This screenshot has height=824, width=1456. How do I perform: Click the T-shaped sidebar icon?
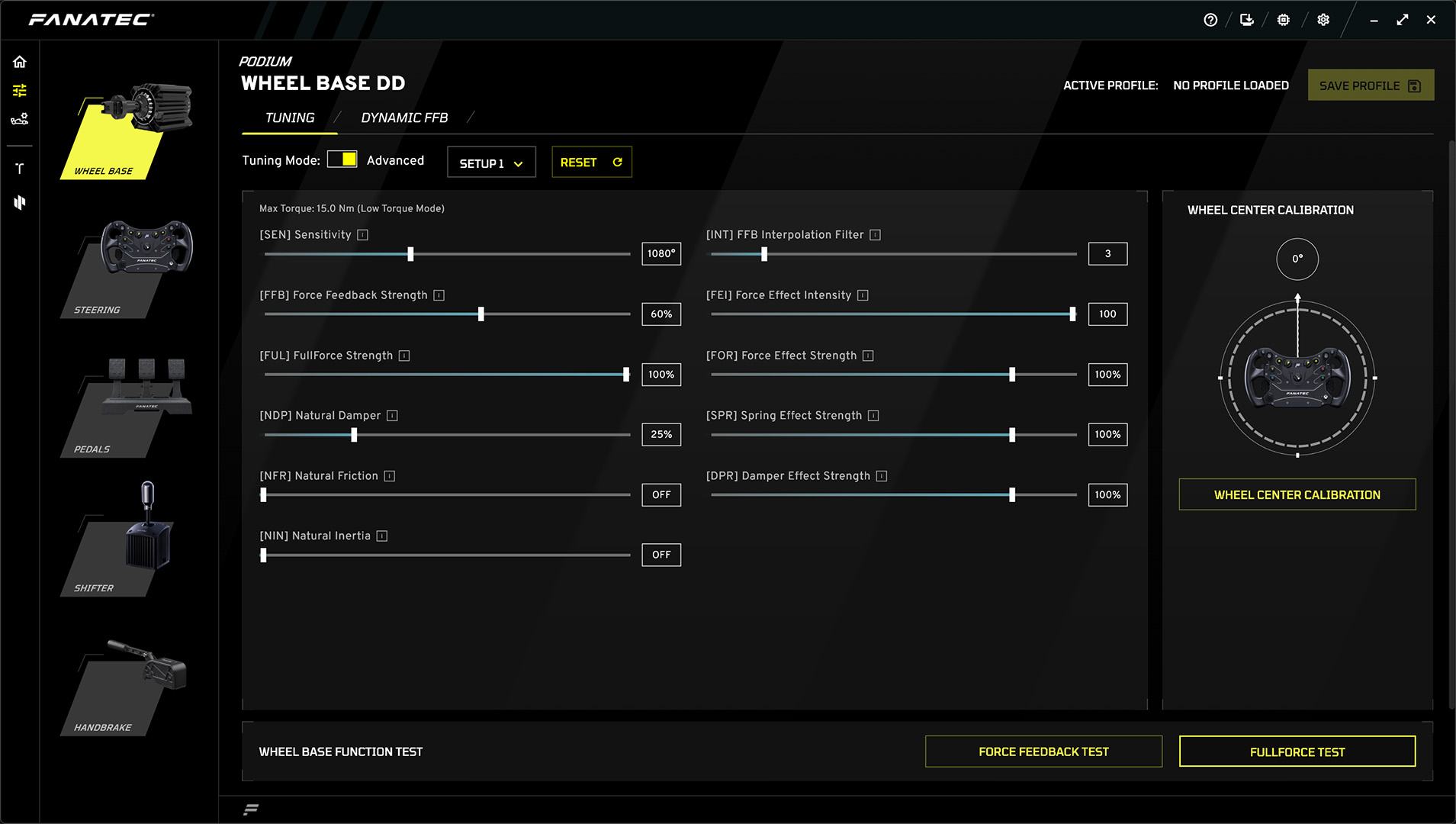[x=20, y=169]
